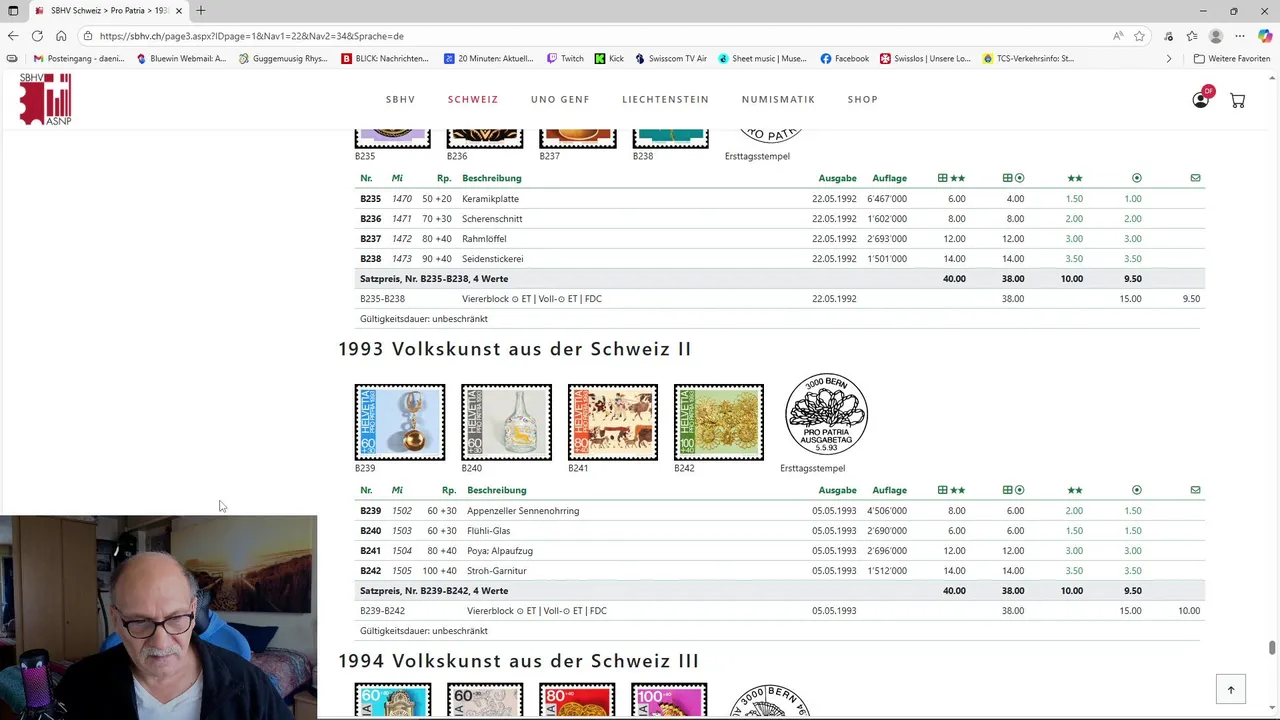This screenshot has height=720, width=1280.
Task: Add page to favorites star icon
Action: tap(1139, 36)
